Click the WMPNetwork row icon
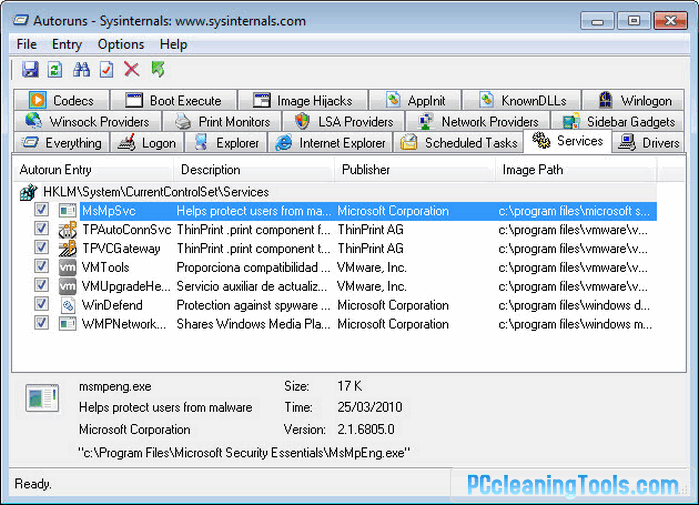Screen dimensions: 699x505 [x=68, y=324]
